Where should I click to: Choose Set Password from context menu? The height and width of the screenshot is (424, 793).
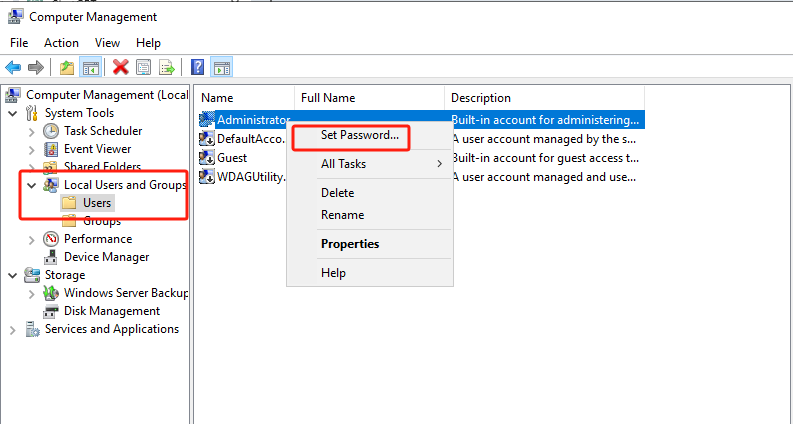pyautogui.click(x=359, y=135)
